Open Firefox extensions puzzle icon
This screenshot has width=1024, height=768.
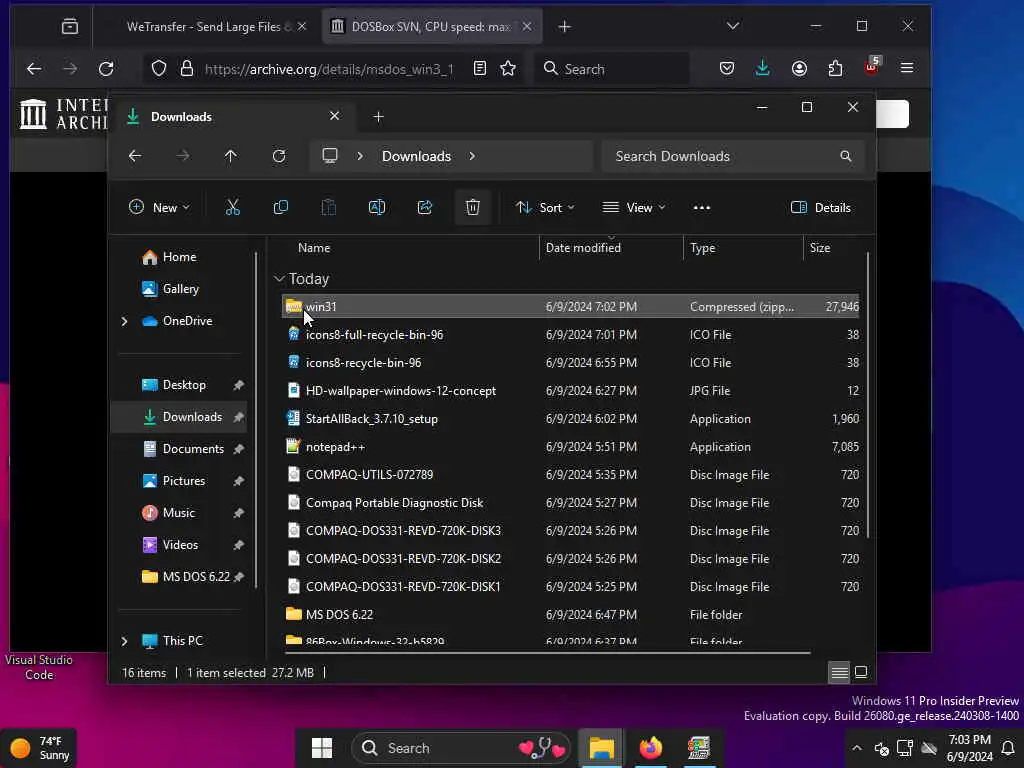click(x=835, y=69)
